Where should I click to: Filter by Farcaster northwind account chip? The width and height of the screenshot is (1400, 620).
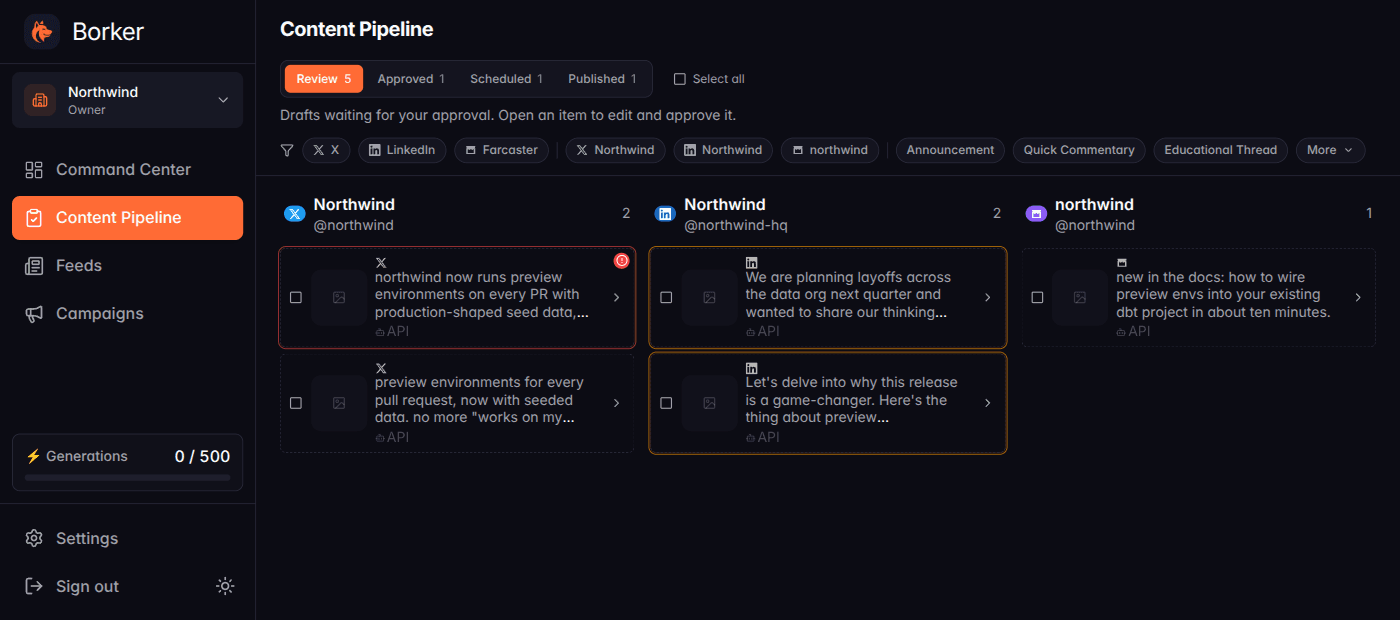point(830,150)
